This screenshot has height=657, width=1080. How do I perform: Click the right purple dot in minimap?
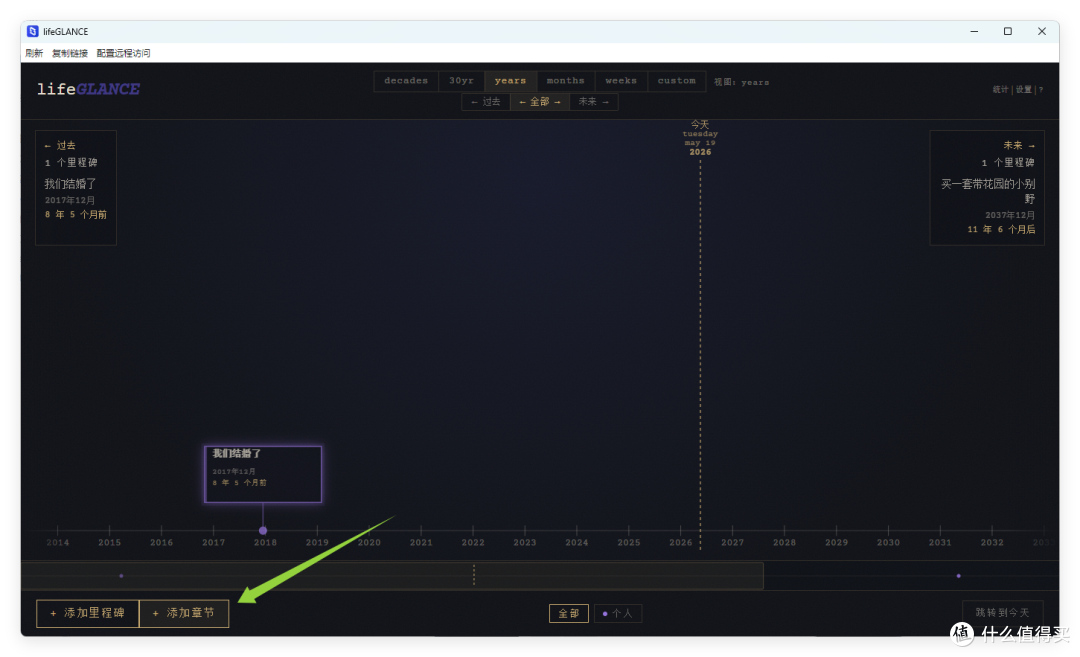[958, 576]
